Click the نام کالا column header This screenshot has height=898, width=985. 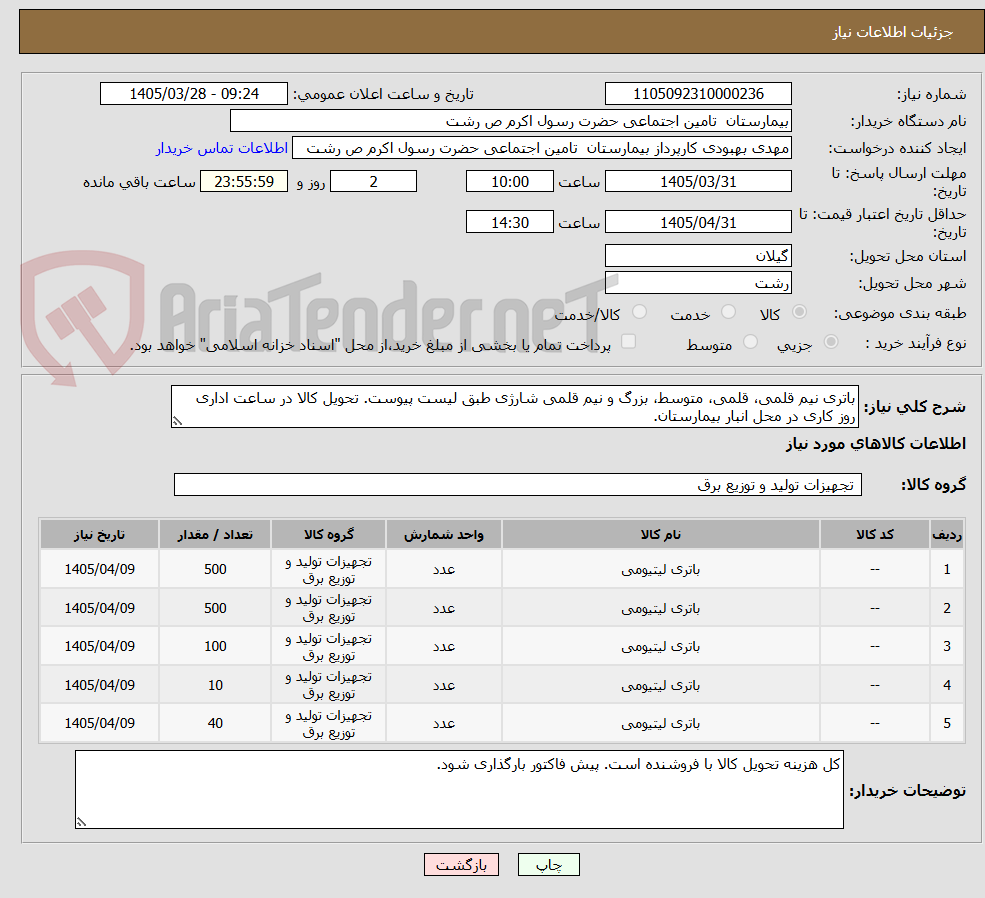[660, 535]
